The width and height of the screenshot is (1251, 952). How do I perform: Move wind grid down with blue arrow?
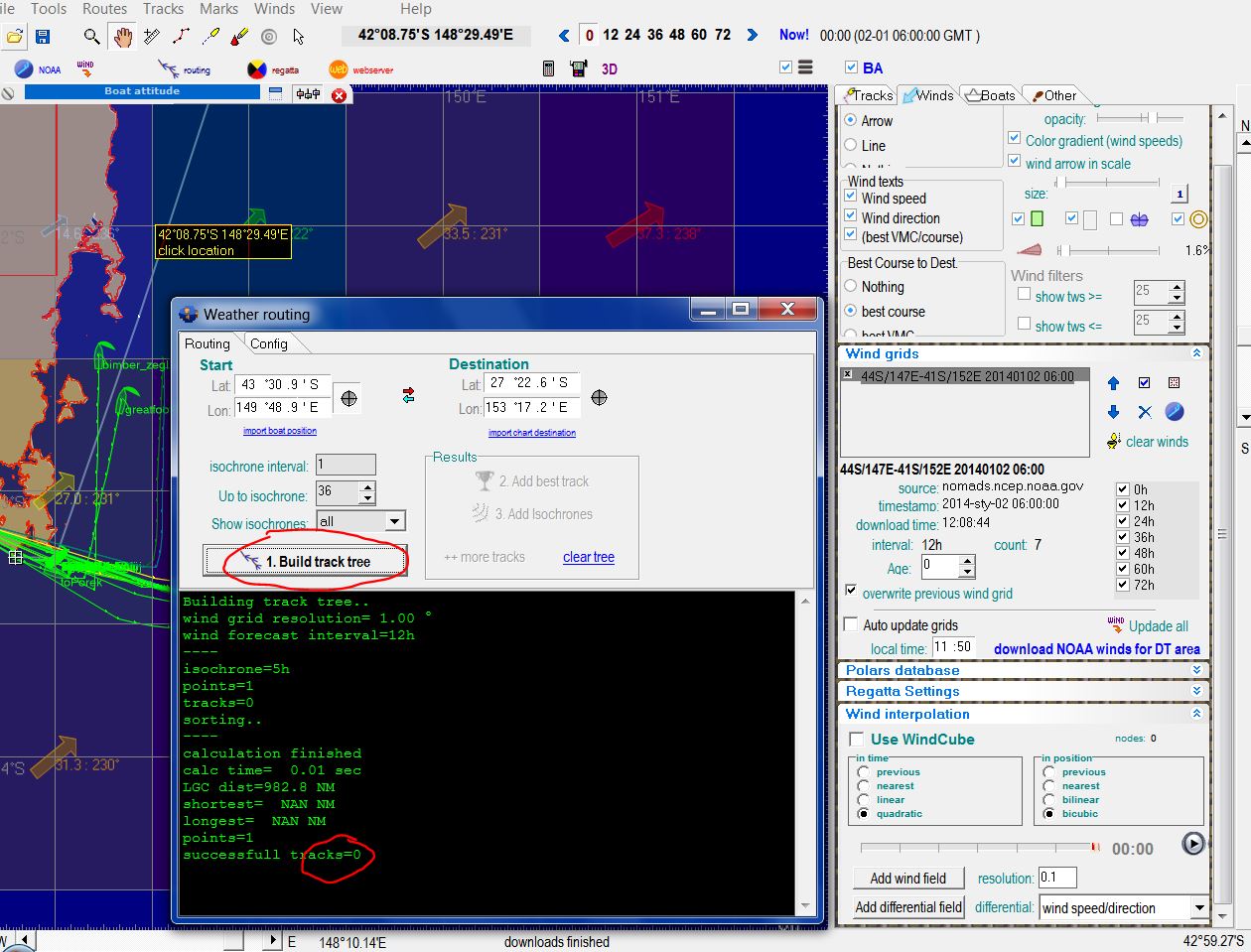tap(1113, 412)
